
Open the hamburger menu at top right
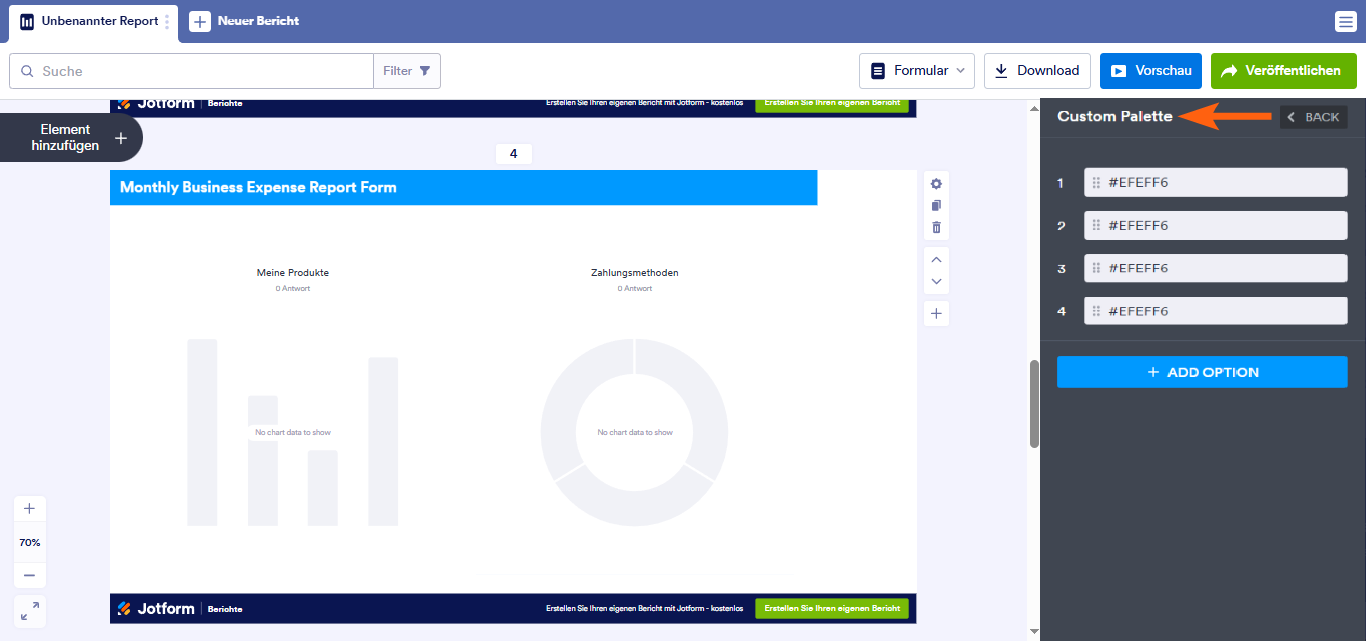click(1345, 21)
